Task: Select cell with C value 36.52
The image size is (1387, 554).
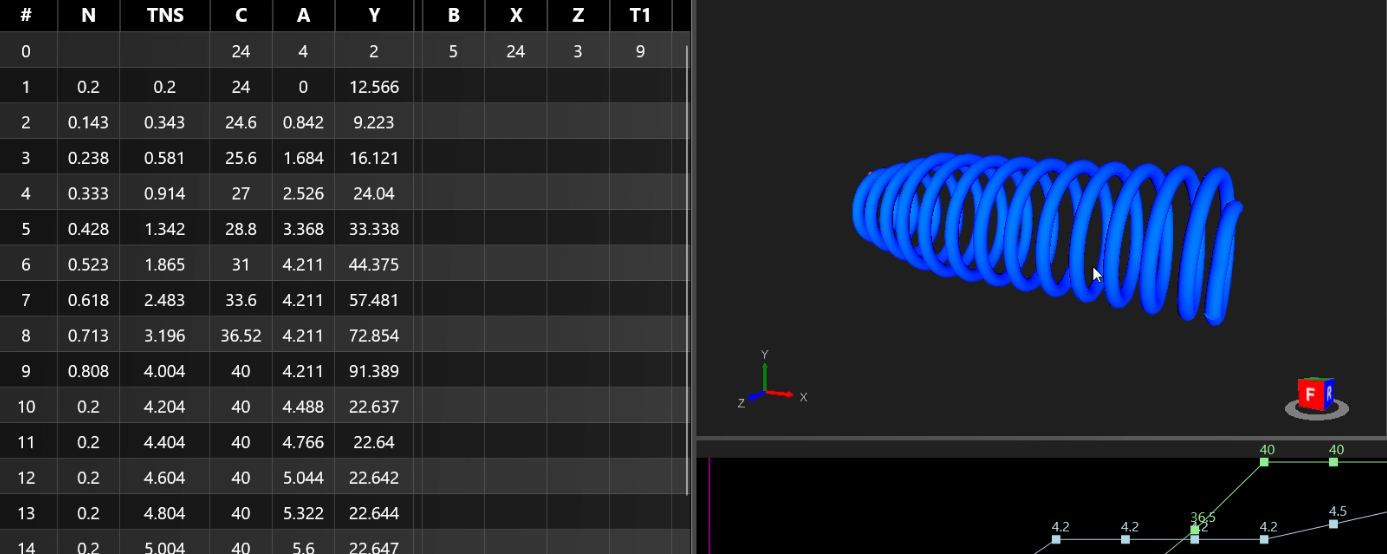Action: (x=241, y=336)
